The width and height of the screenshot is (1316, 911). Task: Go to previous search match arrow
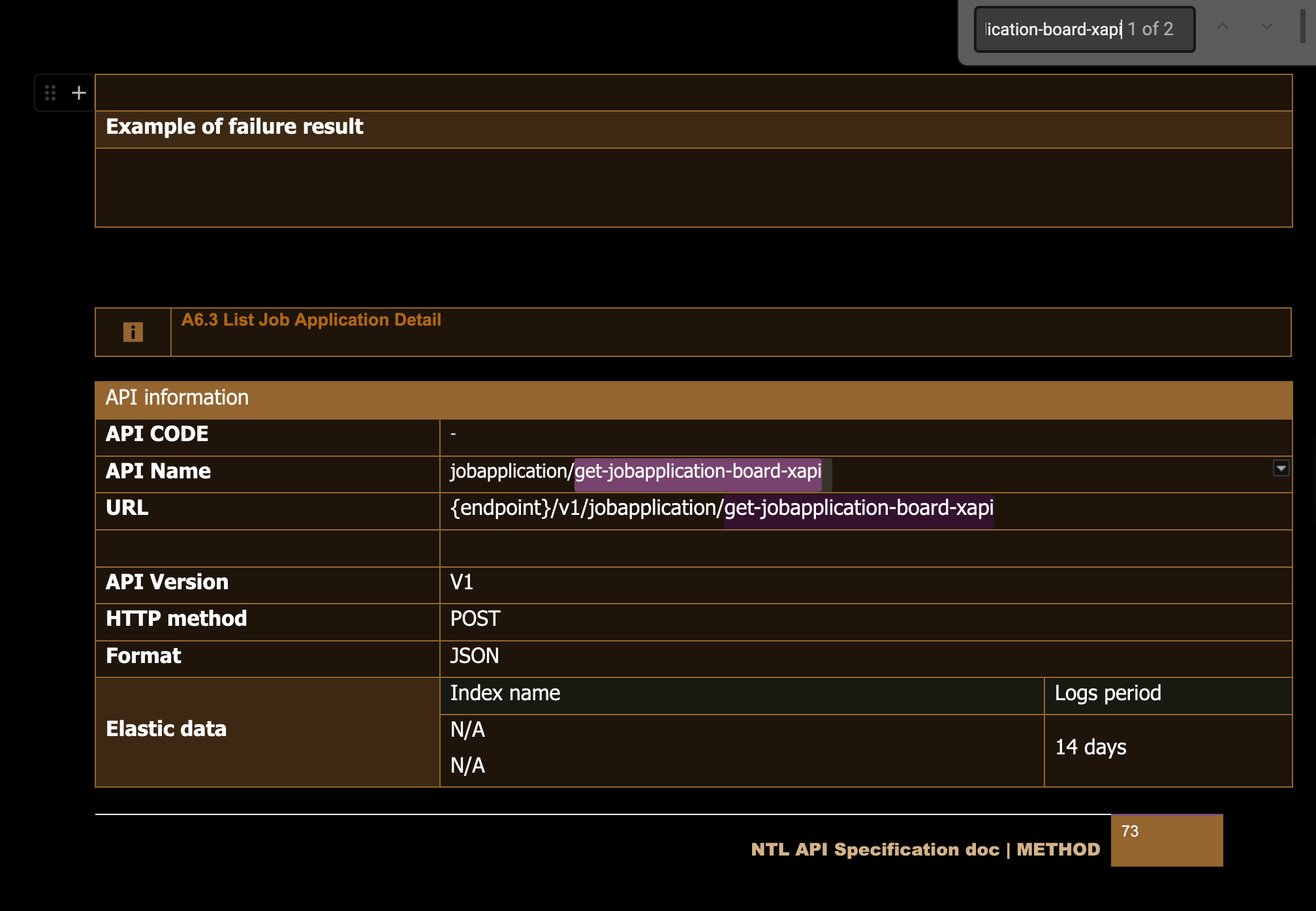click(x=1223, y=27)
